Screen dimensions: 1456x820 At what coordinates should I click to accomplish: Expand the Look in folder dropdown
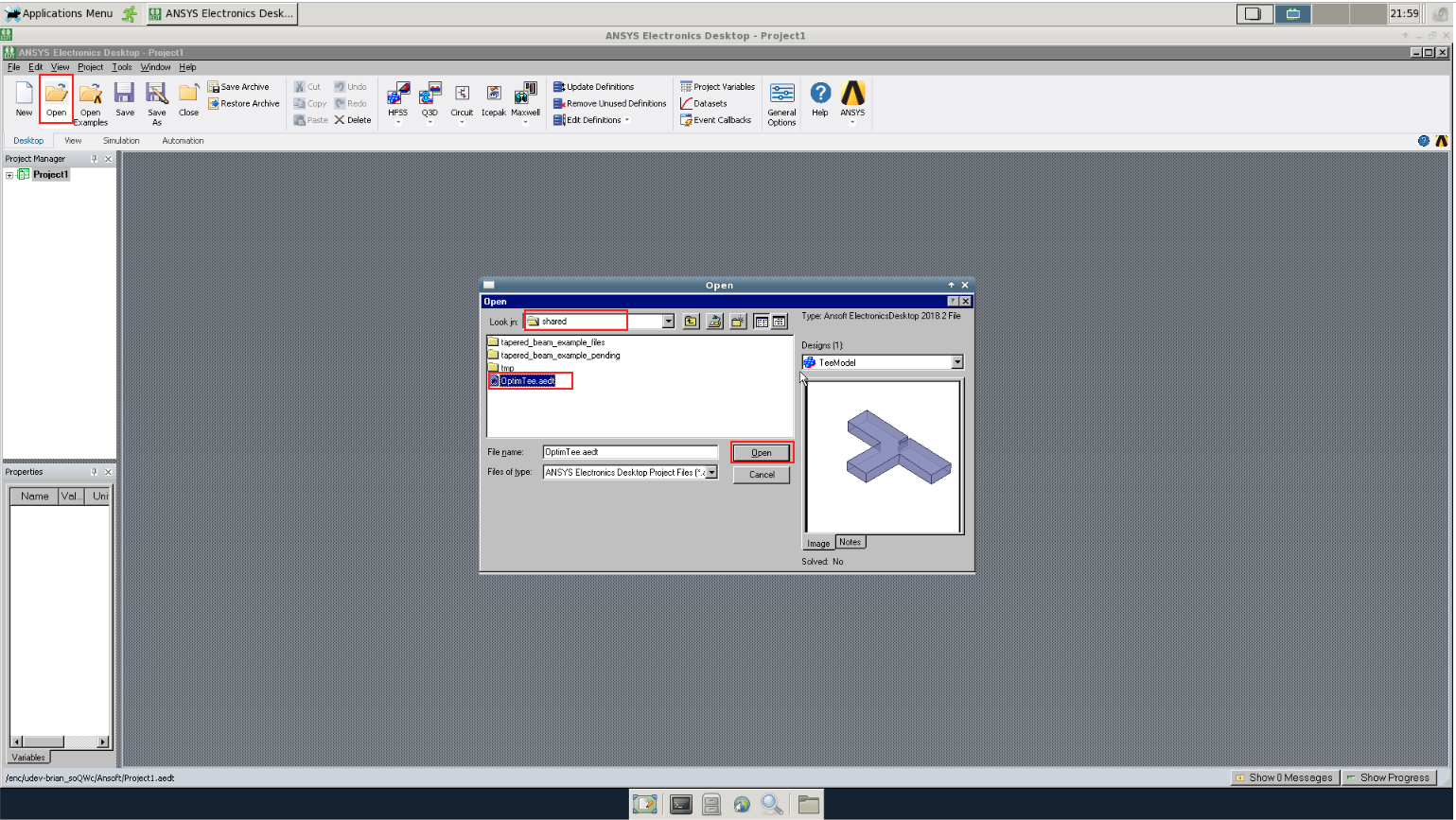coord(668,322)
